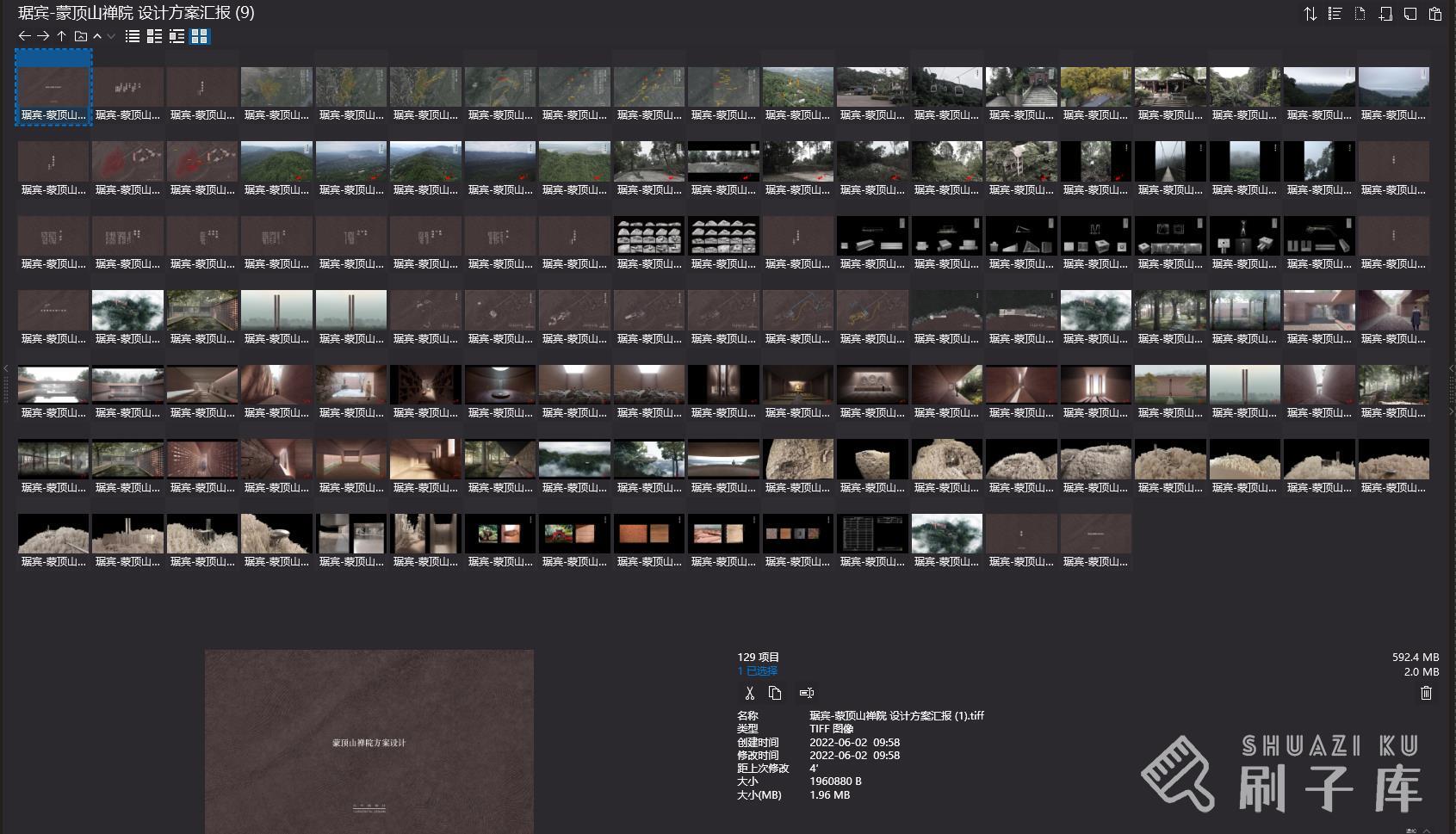Click the '1 已选择' selection link
The width and height of the screenshot is (1456, 834).
tap(757, 671)
